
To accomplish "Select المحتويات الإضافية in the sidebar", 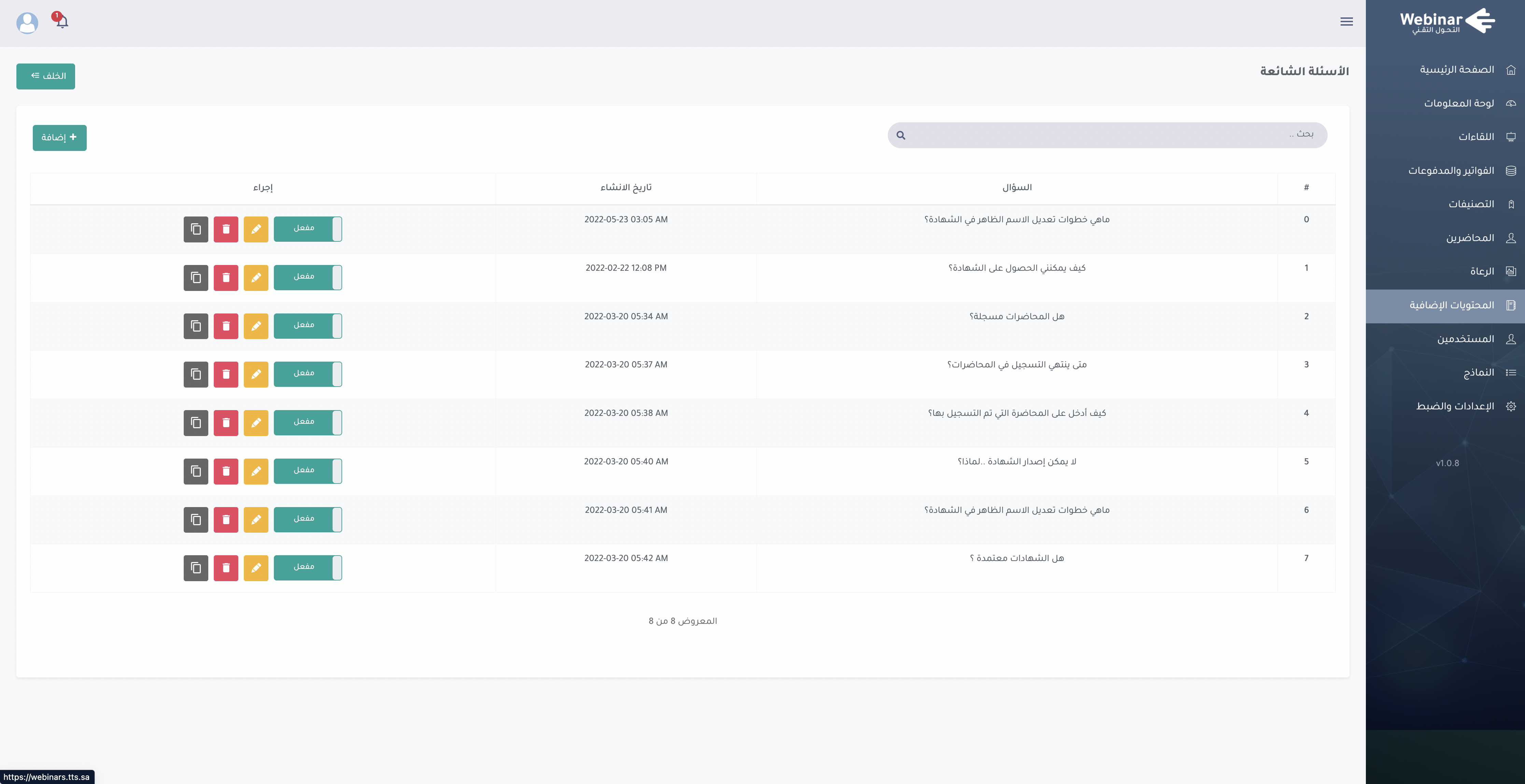I will coord(1445,306).
